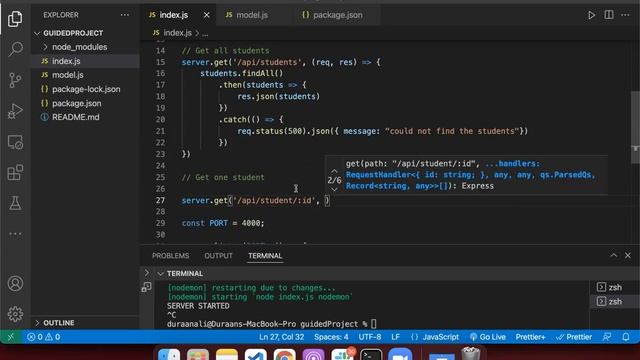Select the TERMINAL panel tab
Screen dimensions: 640x360
(x=265, y=256)
